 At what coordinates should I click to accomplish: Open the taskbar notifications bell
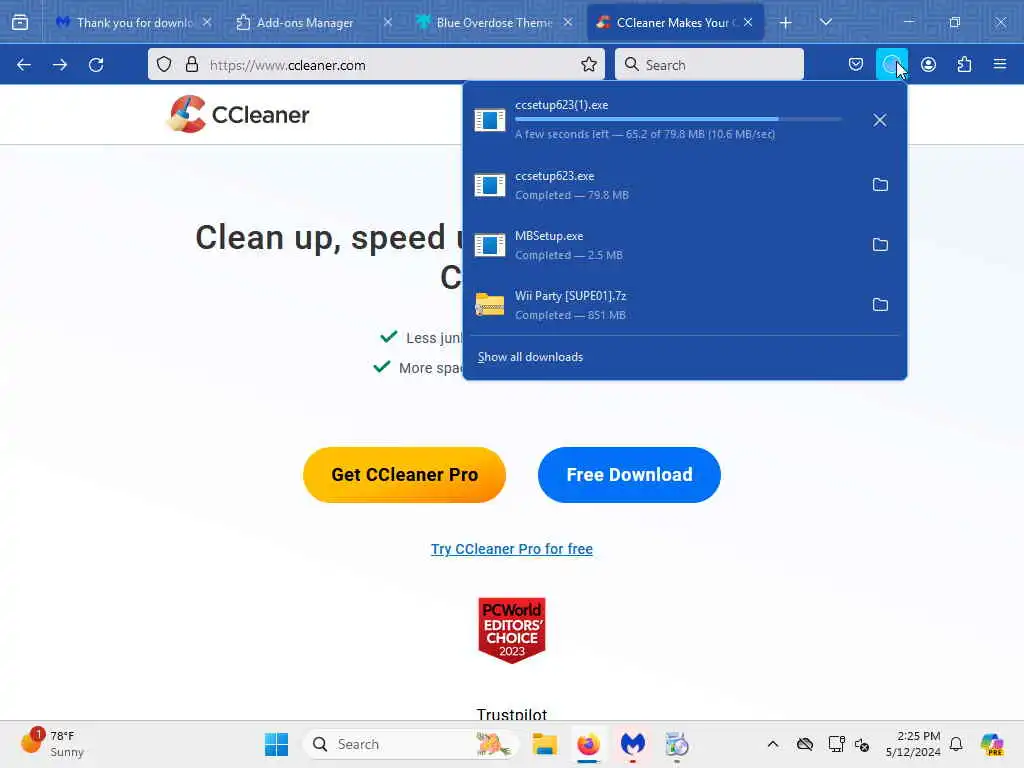pos(956,744)
